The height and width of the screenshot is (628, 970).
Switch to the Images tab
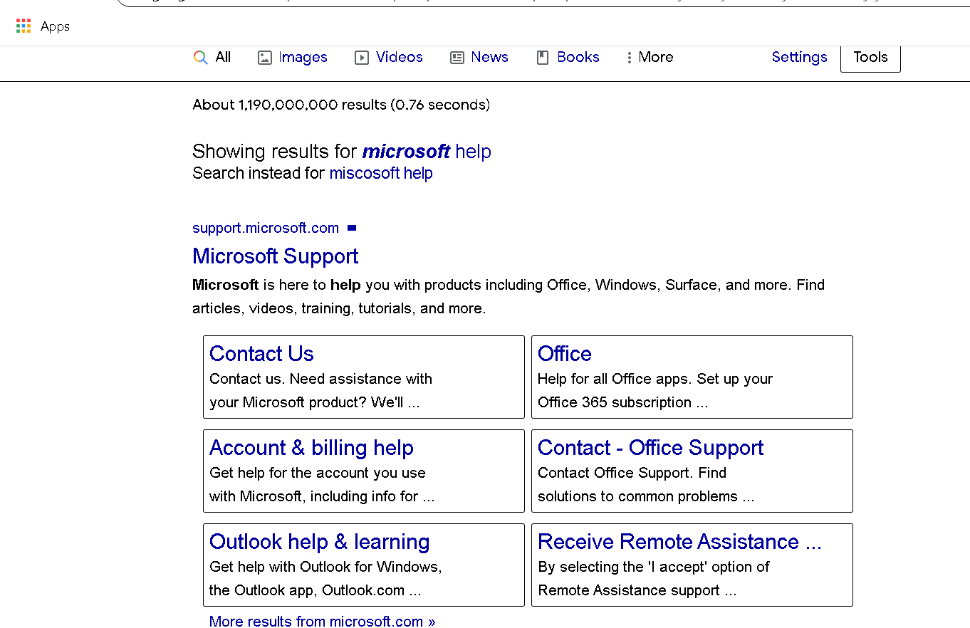tap(303, 58)
